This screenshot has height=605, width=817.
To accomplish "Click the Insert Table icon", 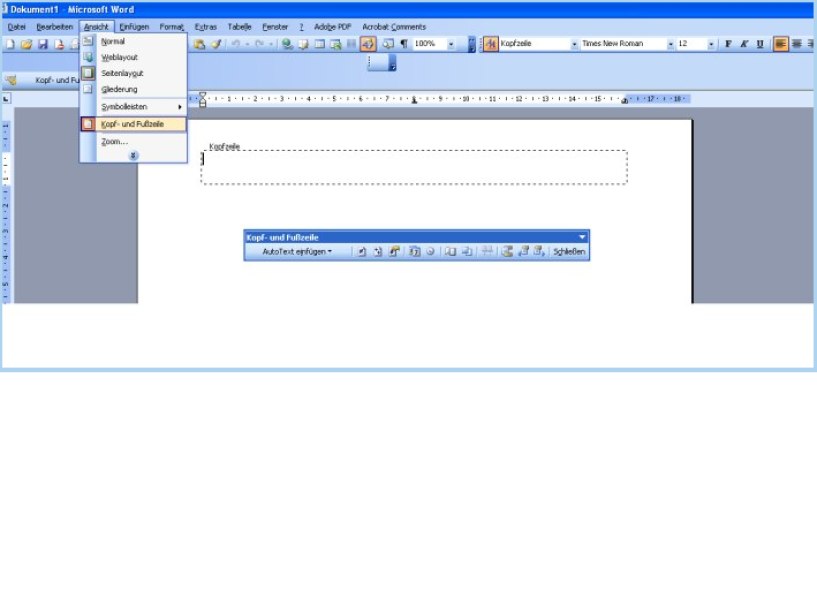I will 319,44.
